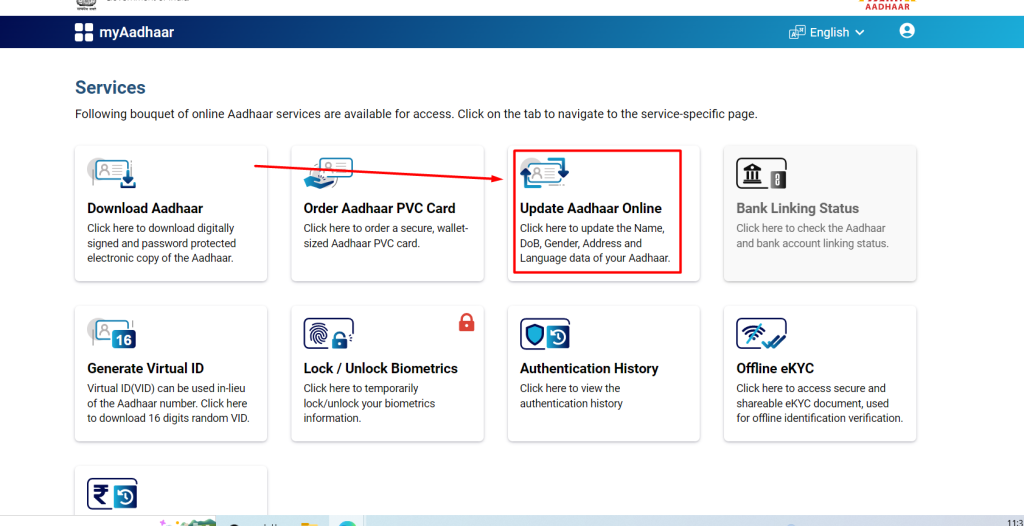Click the Download Aadhaar card icon

[x=112, y=173]
